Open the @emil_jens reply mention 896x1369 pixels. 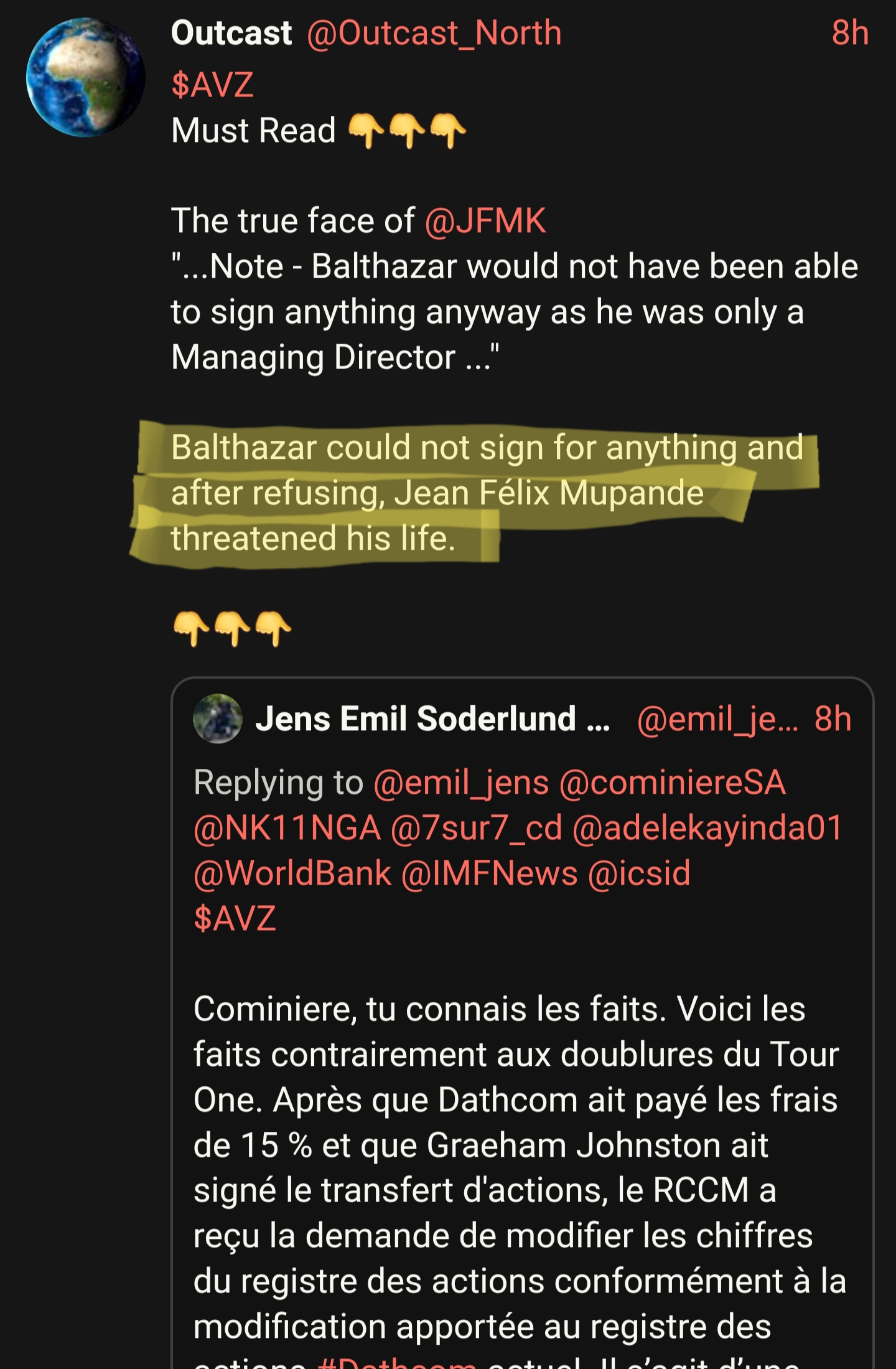point(461,783)
